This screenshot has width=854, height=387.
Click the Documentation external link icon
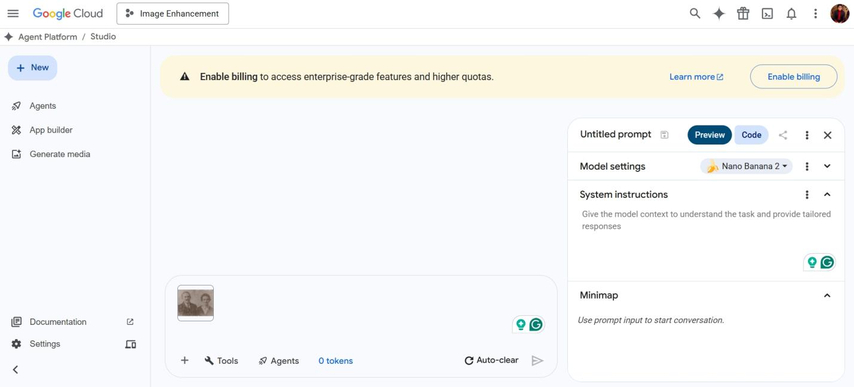click(x=130, y=322)
